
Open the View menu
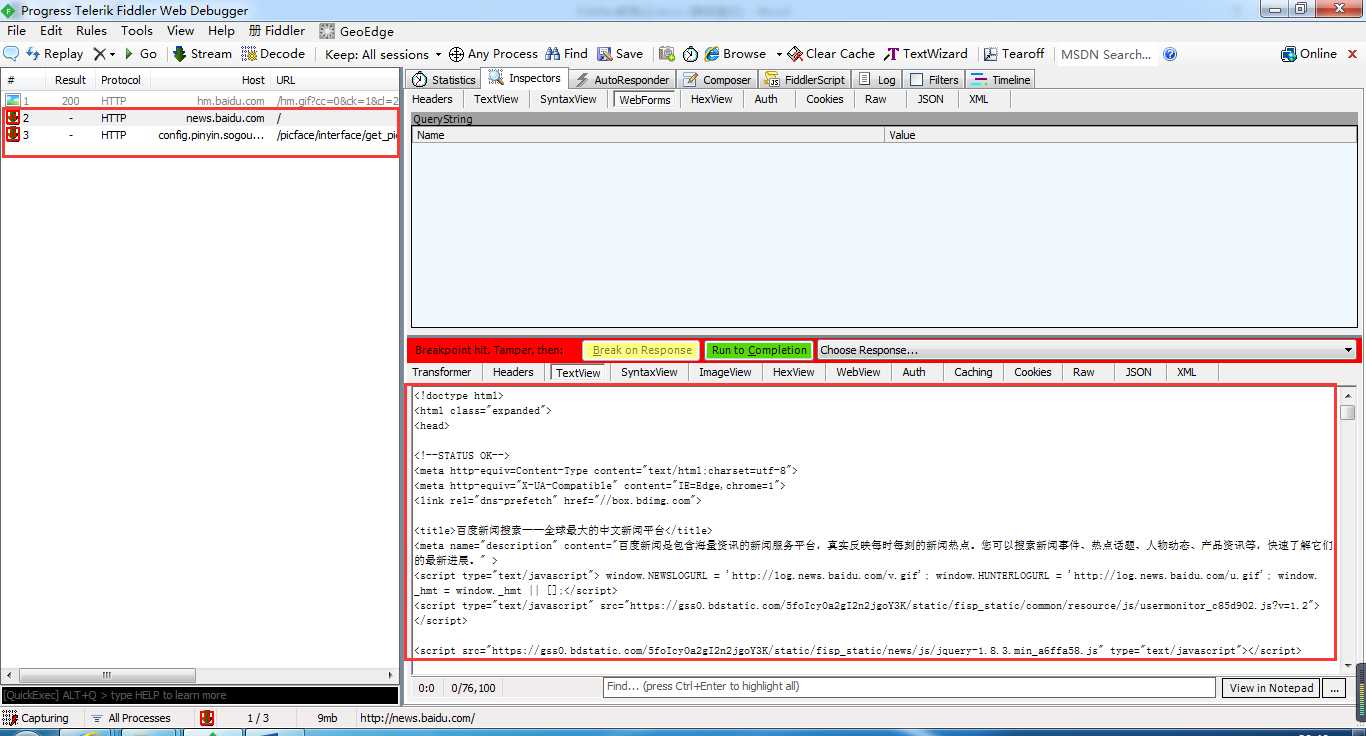pos(180,31)
